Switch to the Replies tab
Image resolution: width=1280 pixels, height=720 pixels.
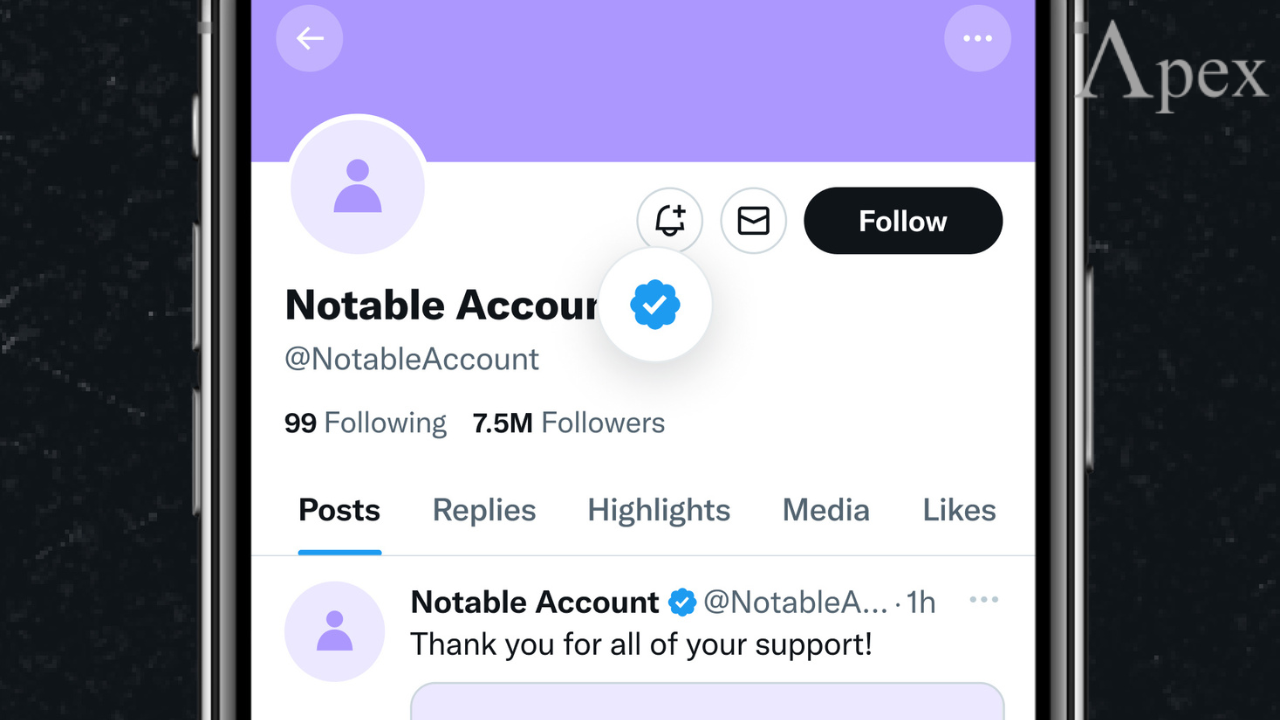tap(483, 510)
